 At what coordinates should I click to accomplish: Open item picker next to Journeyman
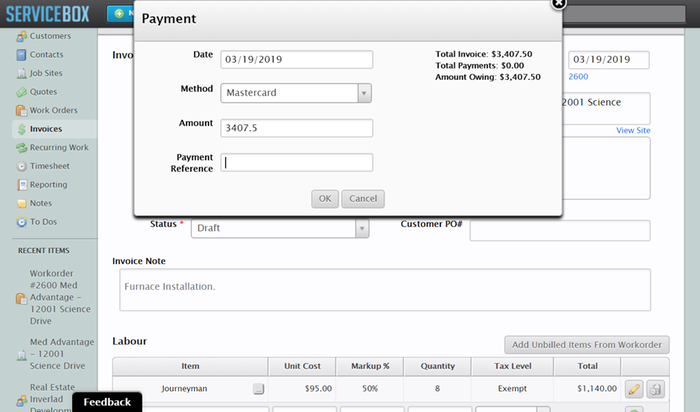[x=258, y=389]
